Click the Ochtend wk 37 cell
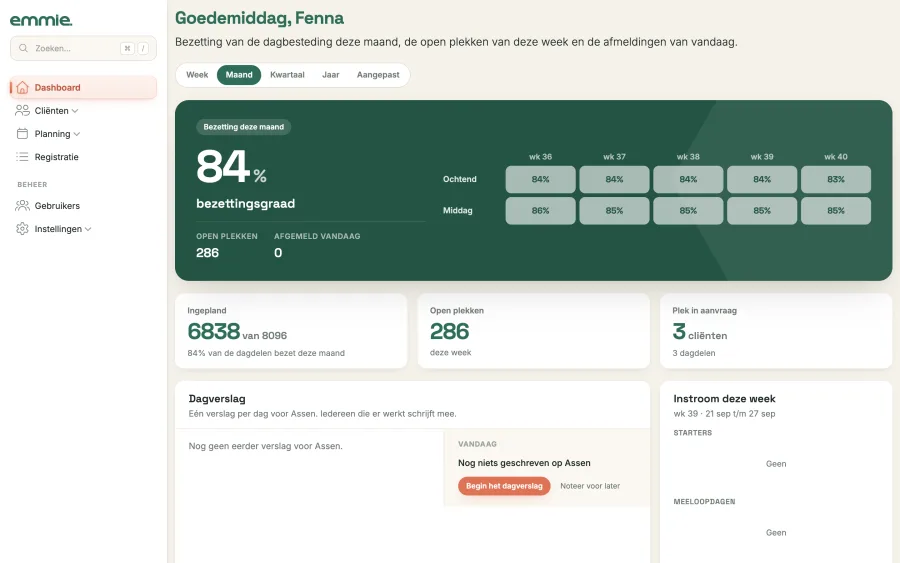This screenshot has height=563, width=900. tap(614, 179)
